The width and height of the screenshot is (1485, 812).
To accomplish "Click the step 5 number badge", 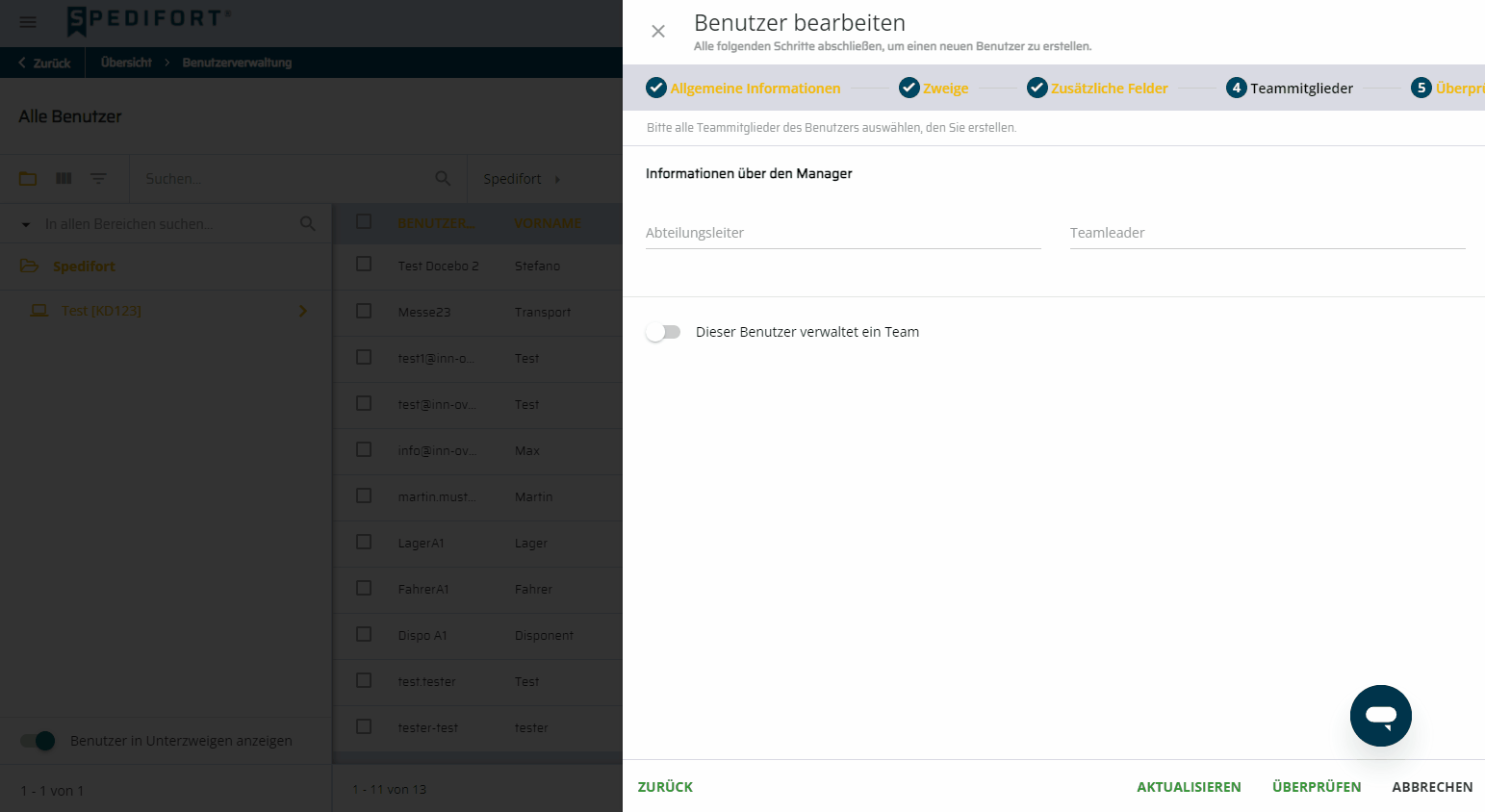I will pos(1421,88).
